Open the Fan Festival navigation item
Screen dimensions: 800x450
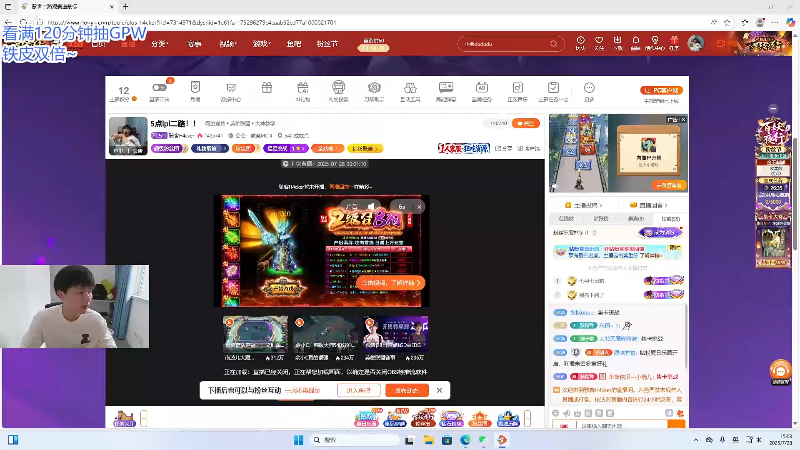[327, 44]
